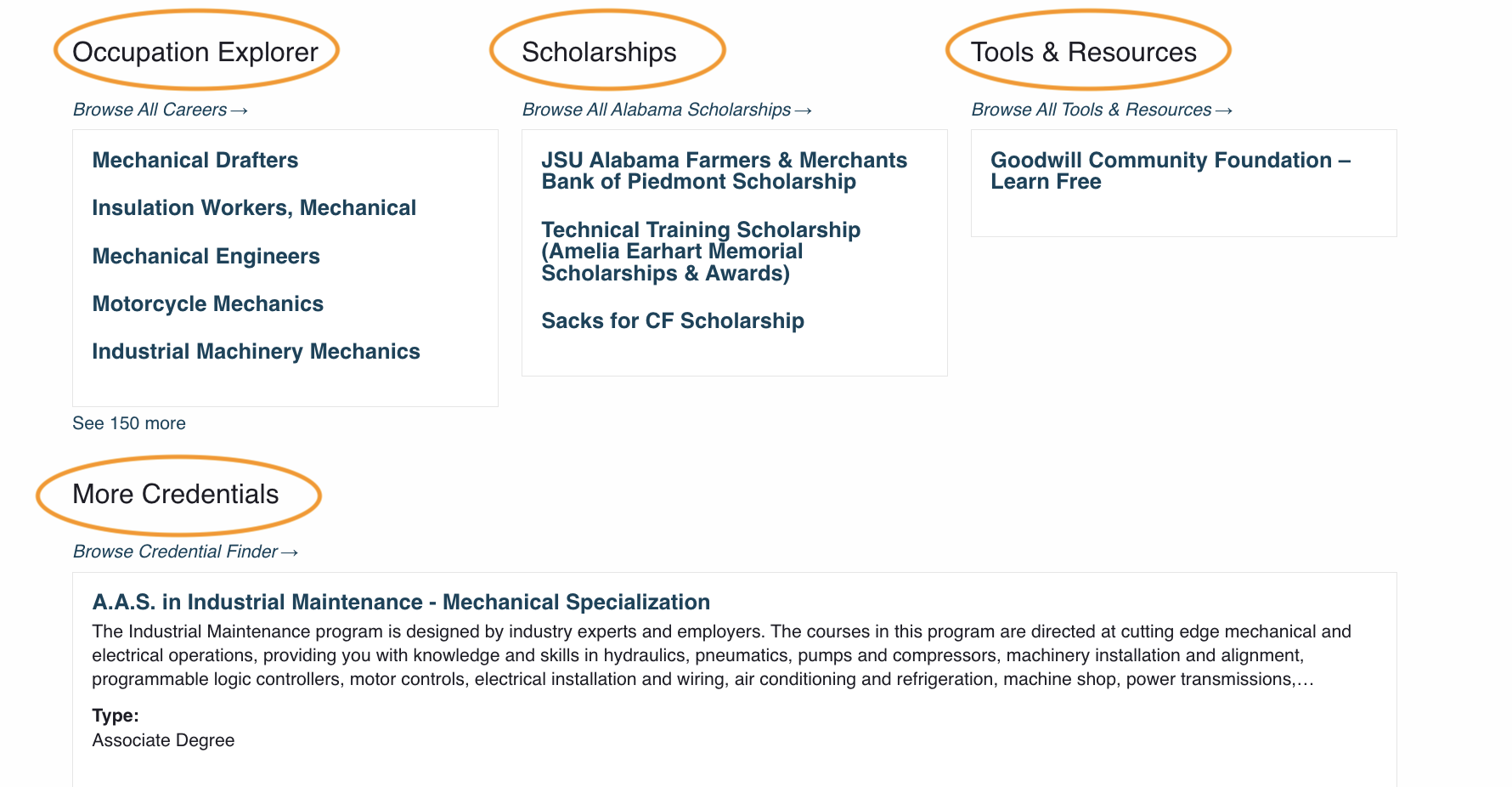Expand the See 150 more careers
The height and width of the screenshot is (787, 1512).
[129, 423]
